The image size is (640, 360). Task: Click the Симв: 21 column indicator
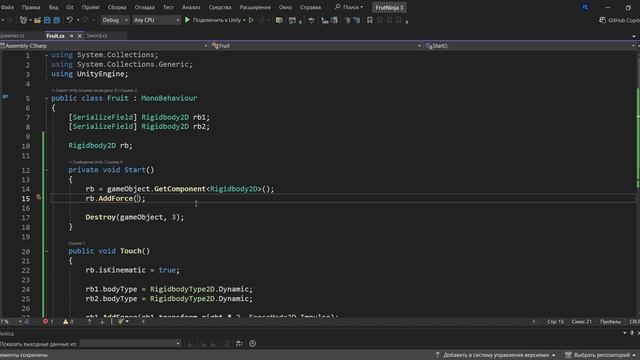582,322
